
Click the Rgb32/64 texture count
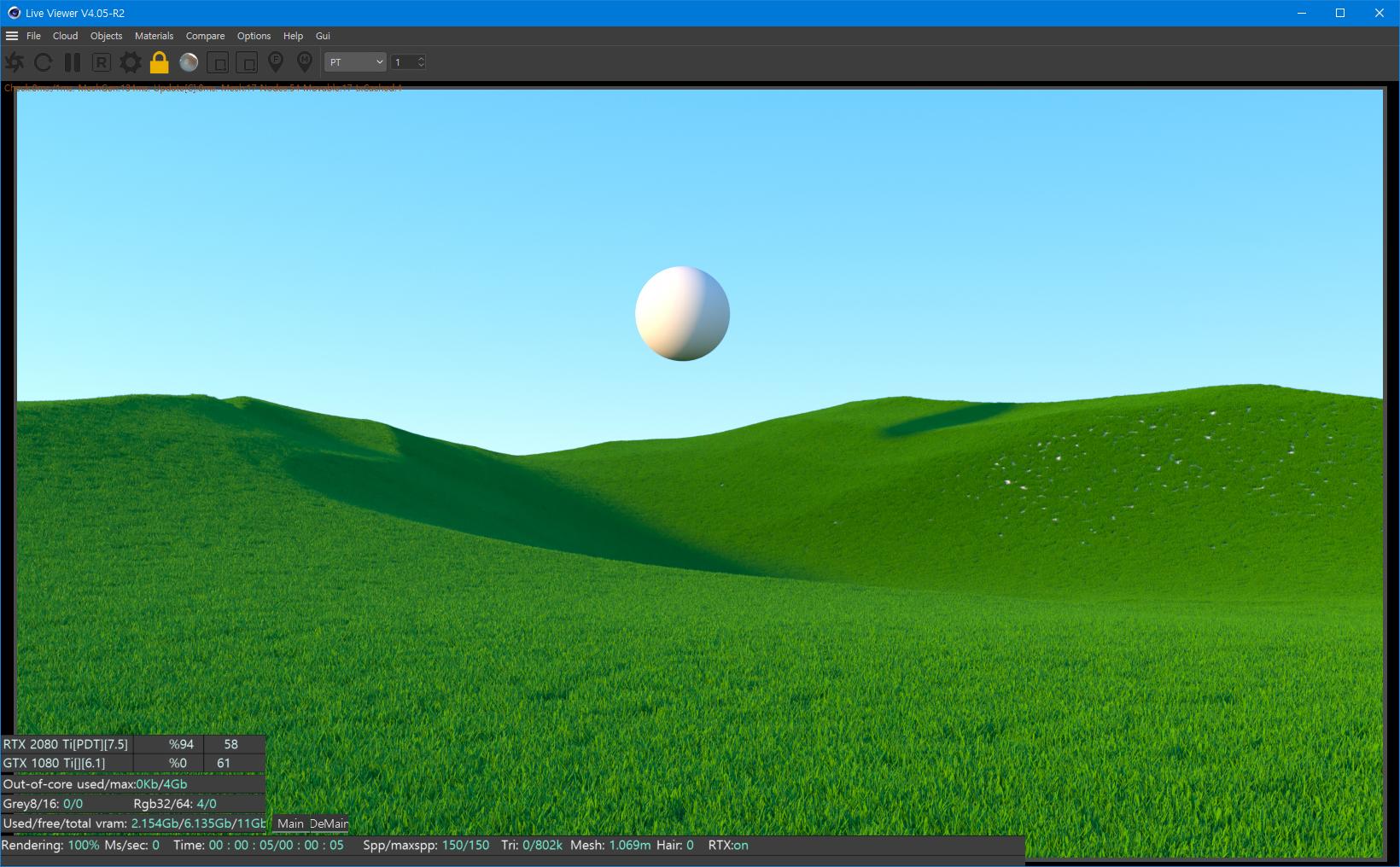[175, 804]
